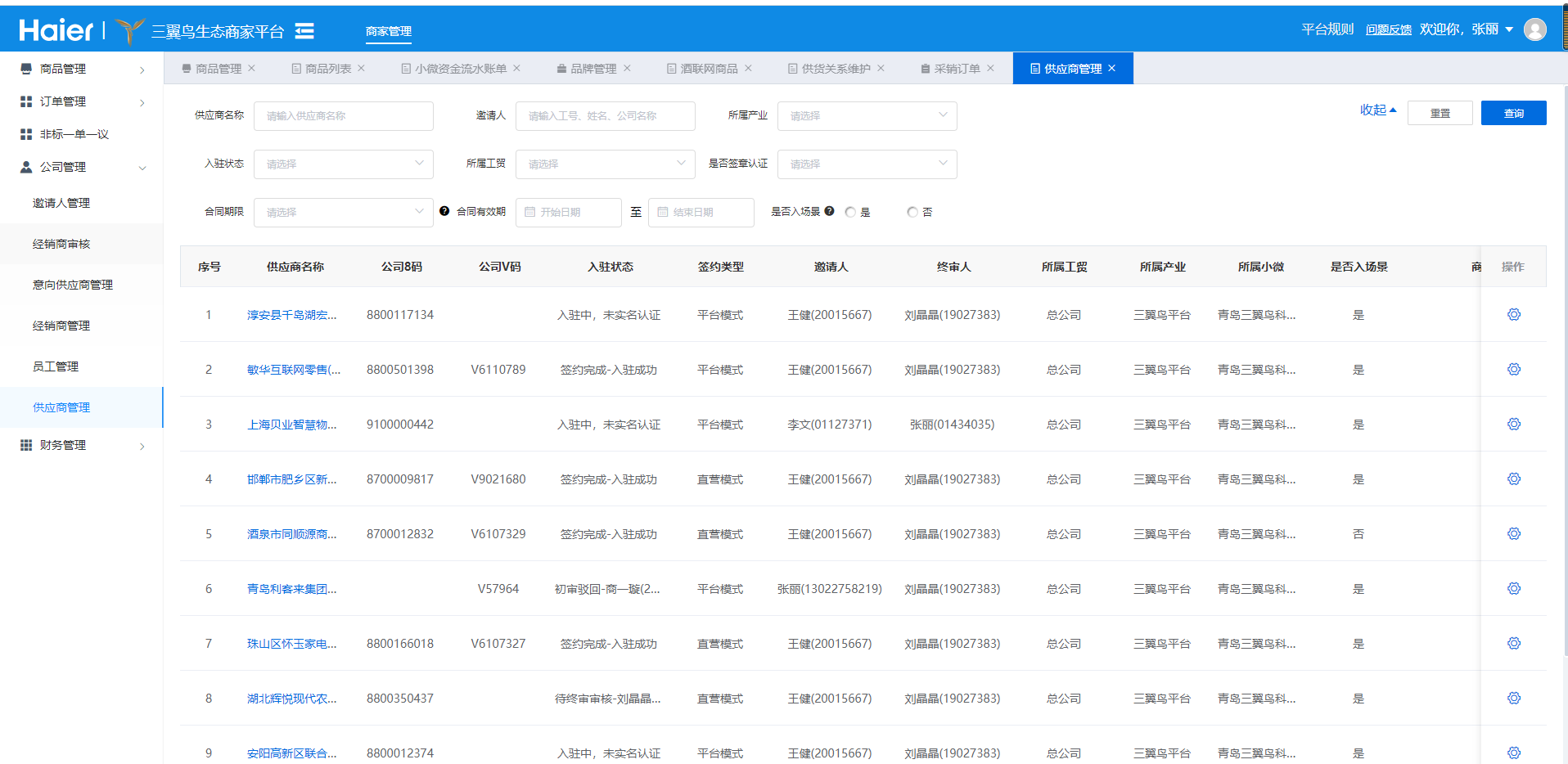Click the 是否入场景 help question-mark icon
The width and height of the screenshot is (1568, 764).
tap(829, 211)
